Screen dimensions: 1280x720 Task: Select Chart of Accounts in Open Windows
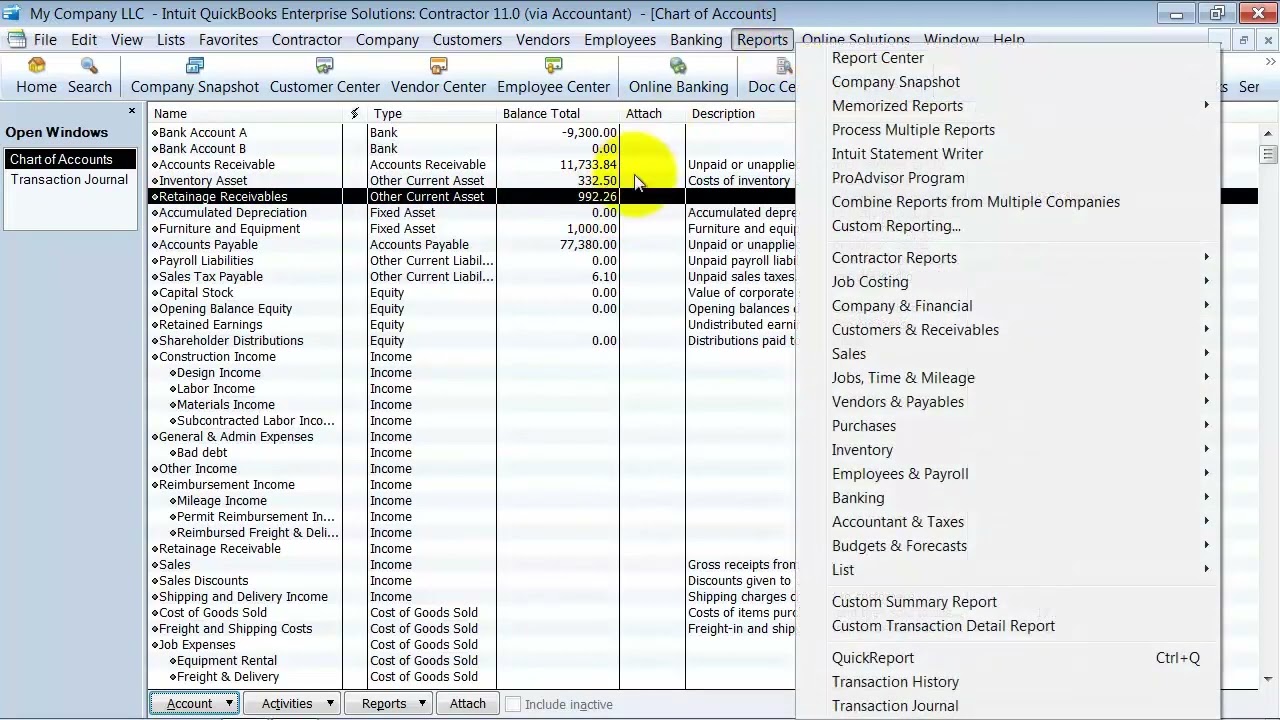(x=70, y=160)
